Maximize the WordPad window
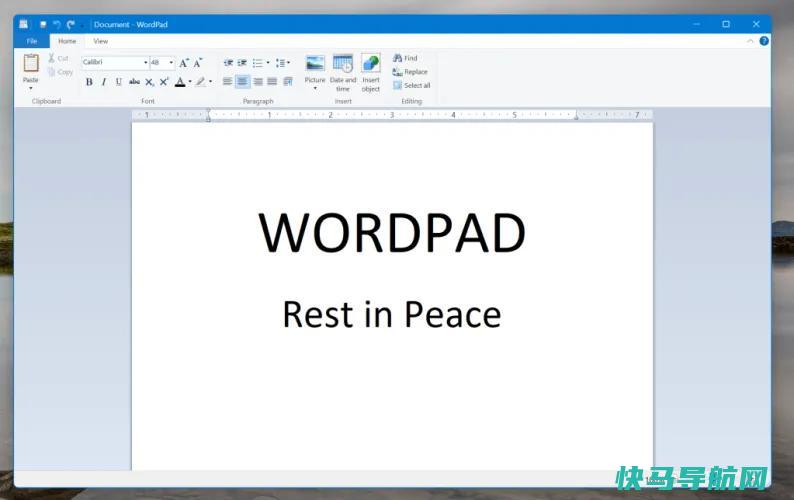The width and height of the screenshot is (794, 500). coord(726,24)
